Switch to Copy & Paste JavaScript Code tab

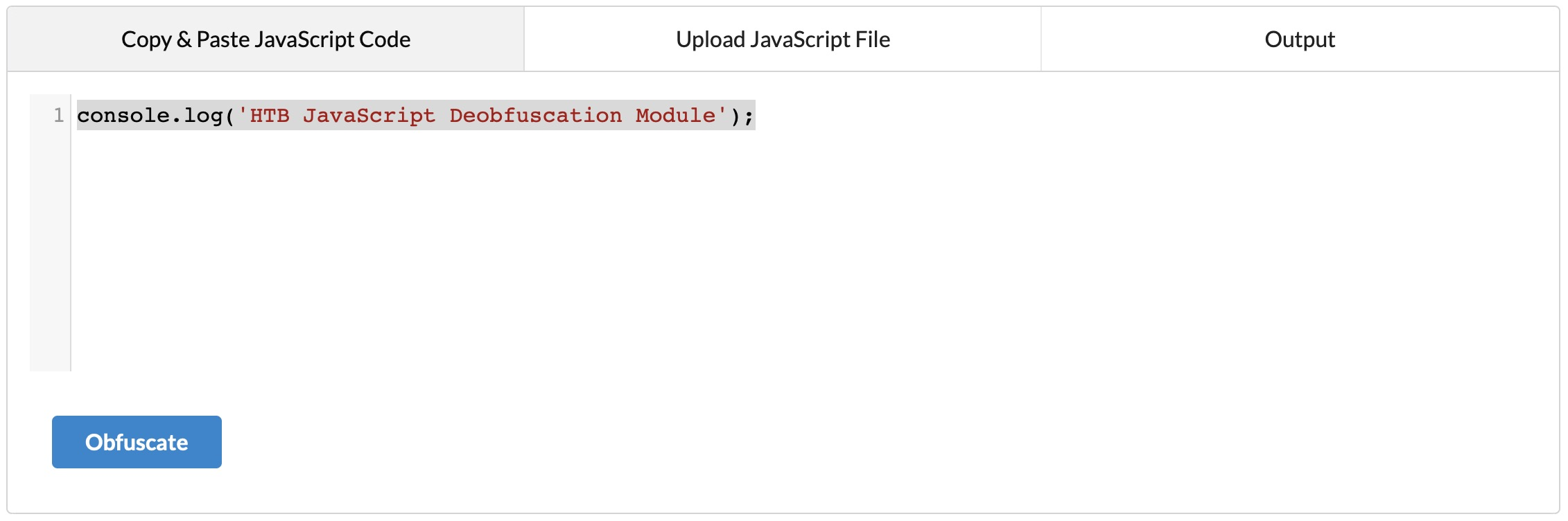point(265,39)
